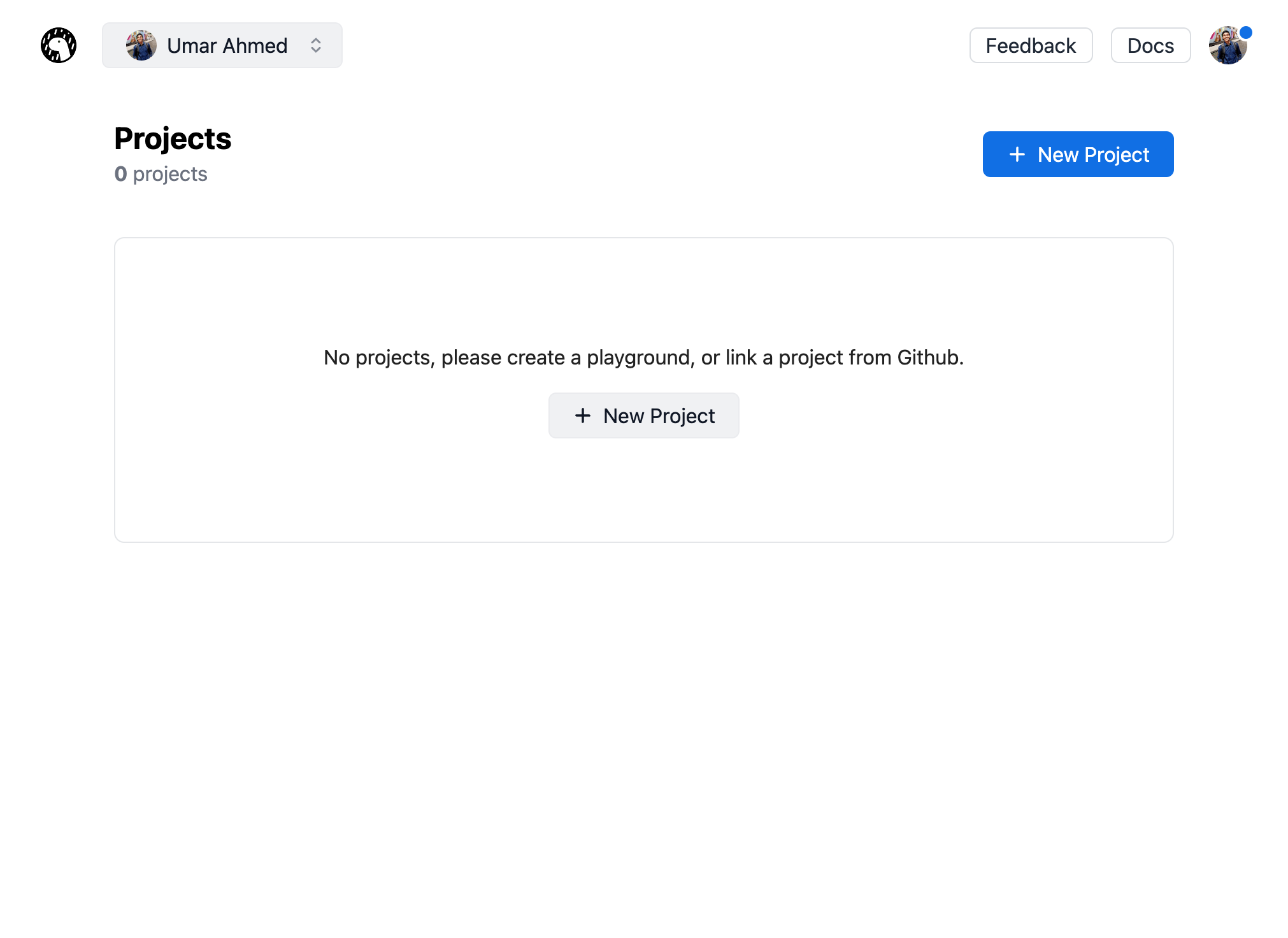Click New Project inside the empty projects panel

coord(643,415)
